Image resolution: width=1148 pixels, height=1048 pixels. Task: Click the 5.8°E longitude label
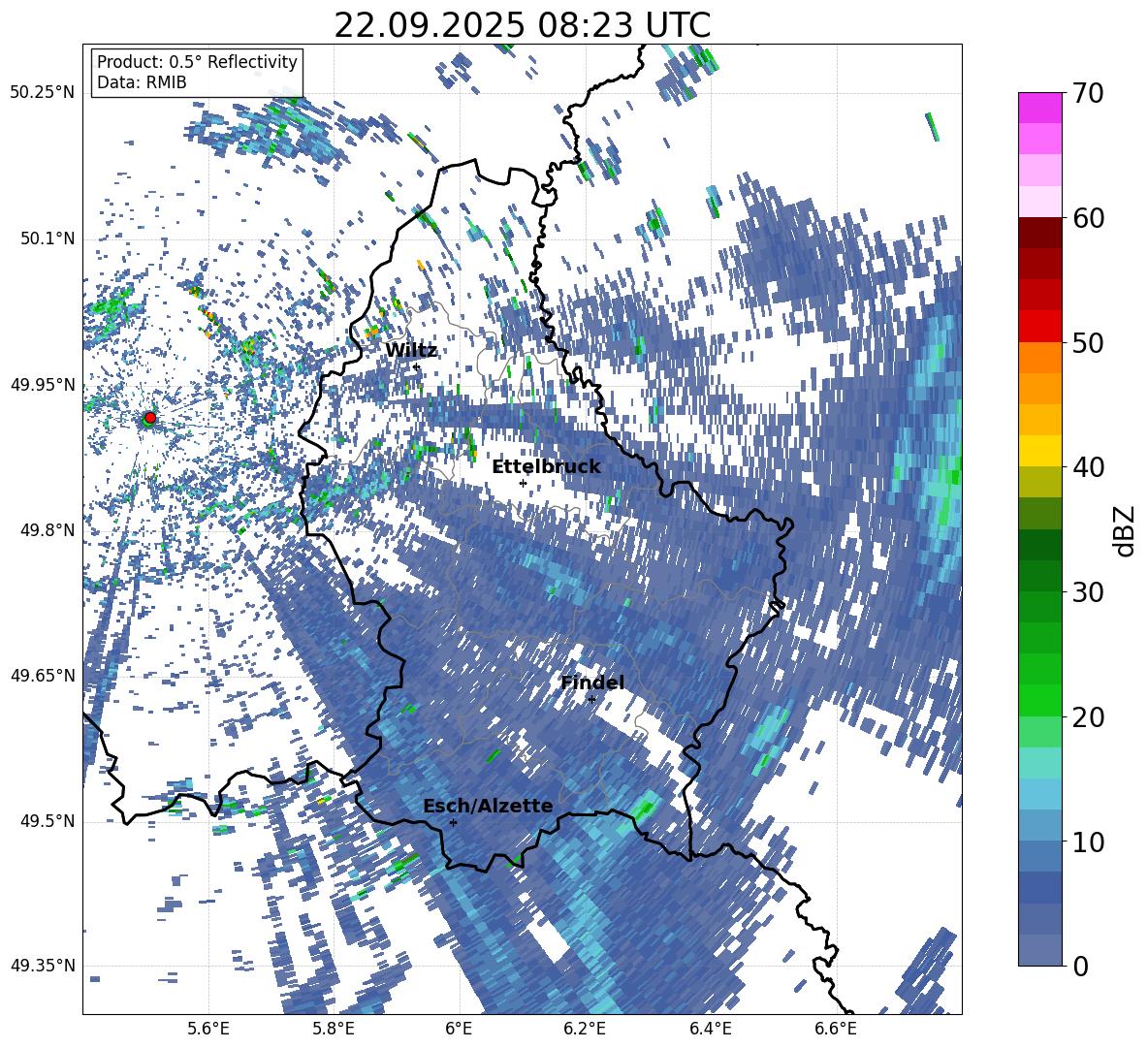[334, 1029]
